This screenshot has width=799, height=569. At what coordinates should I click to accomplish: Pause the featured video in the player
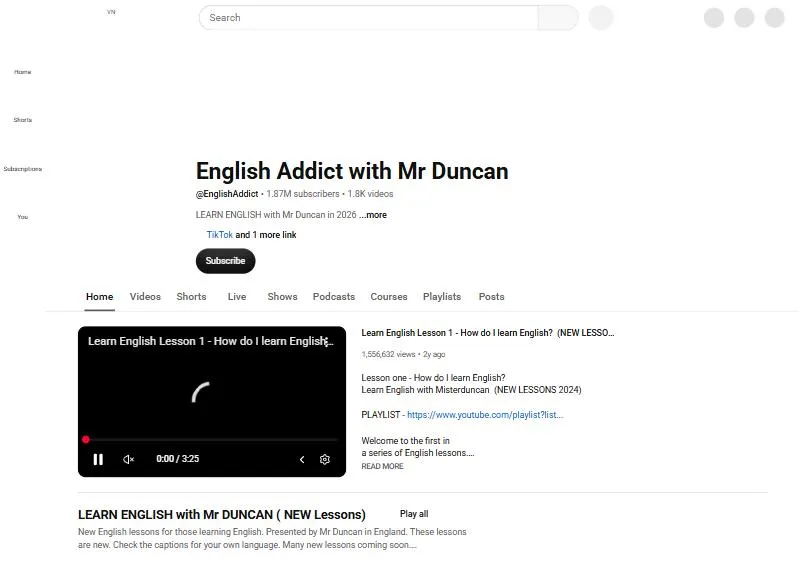point(98,459)
